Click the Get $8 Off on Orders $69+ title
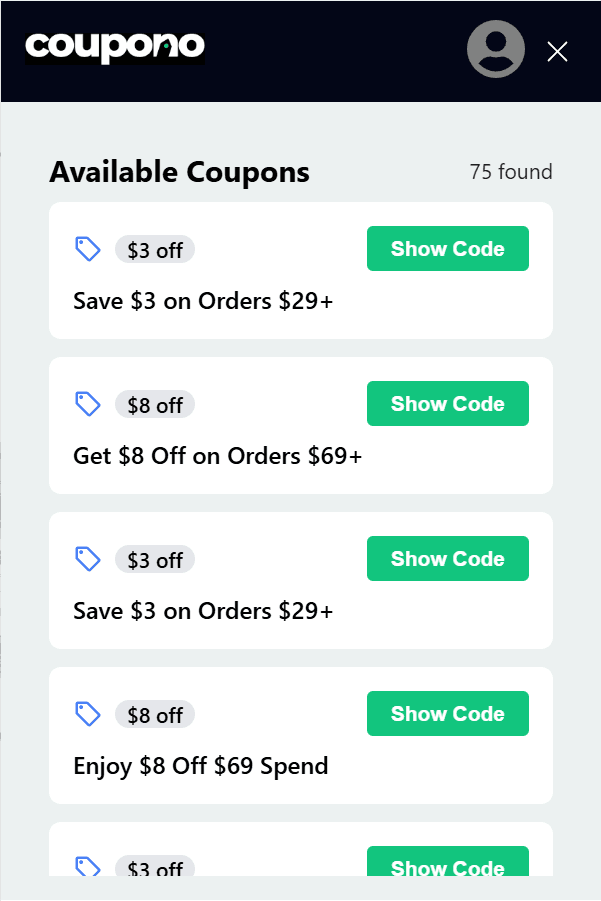The width and height of the screenshot is (601, 901). 218,455
